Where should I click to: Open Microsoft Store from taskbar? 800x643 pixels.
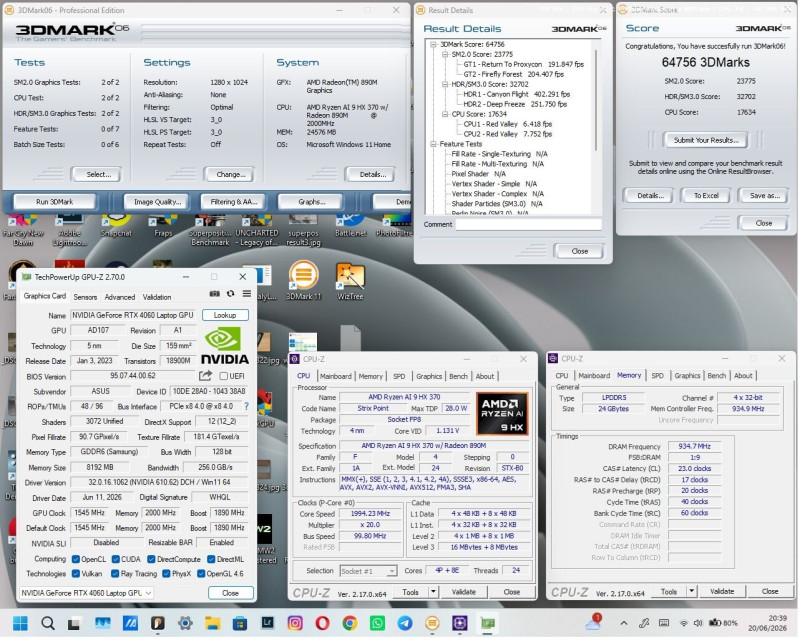[240, 625]
